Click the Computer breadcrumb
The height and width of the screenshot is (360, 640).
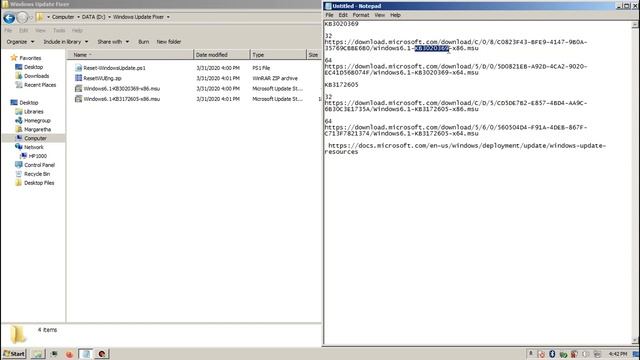(x=63, y=17)
